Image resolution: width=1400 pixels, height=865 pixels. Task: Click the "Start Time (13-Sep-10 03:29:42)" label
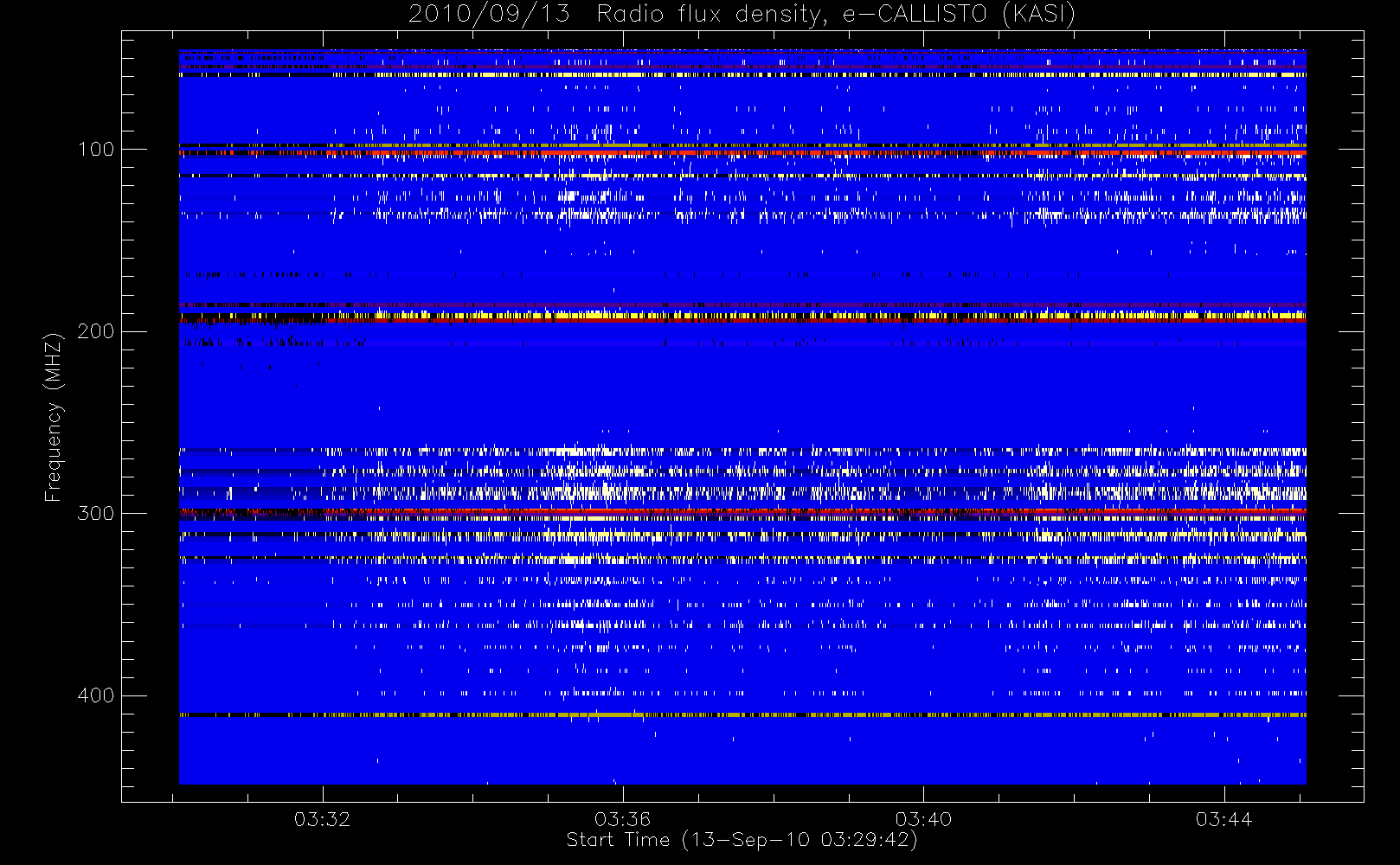click(742, 840)
